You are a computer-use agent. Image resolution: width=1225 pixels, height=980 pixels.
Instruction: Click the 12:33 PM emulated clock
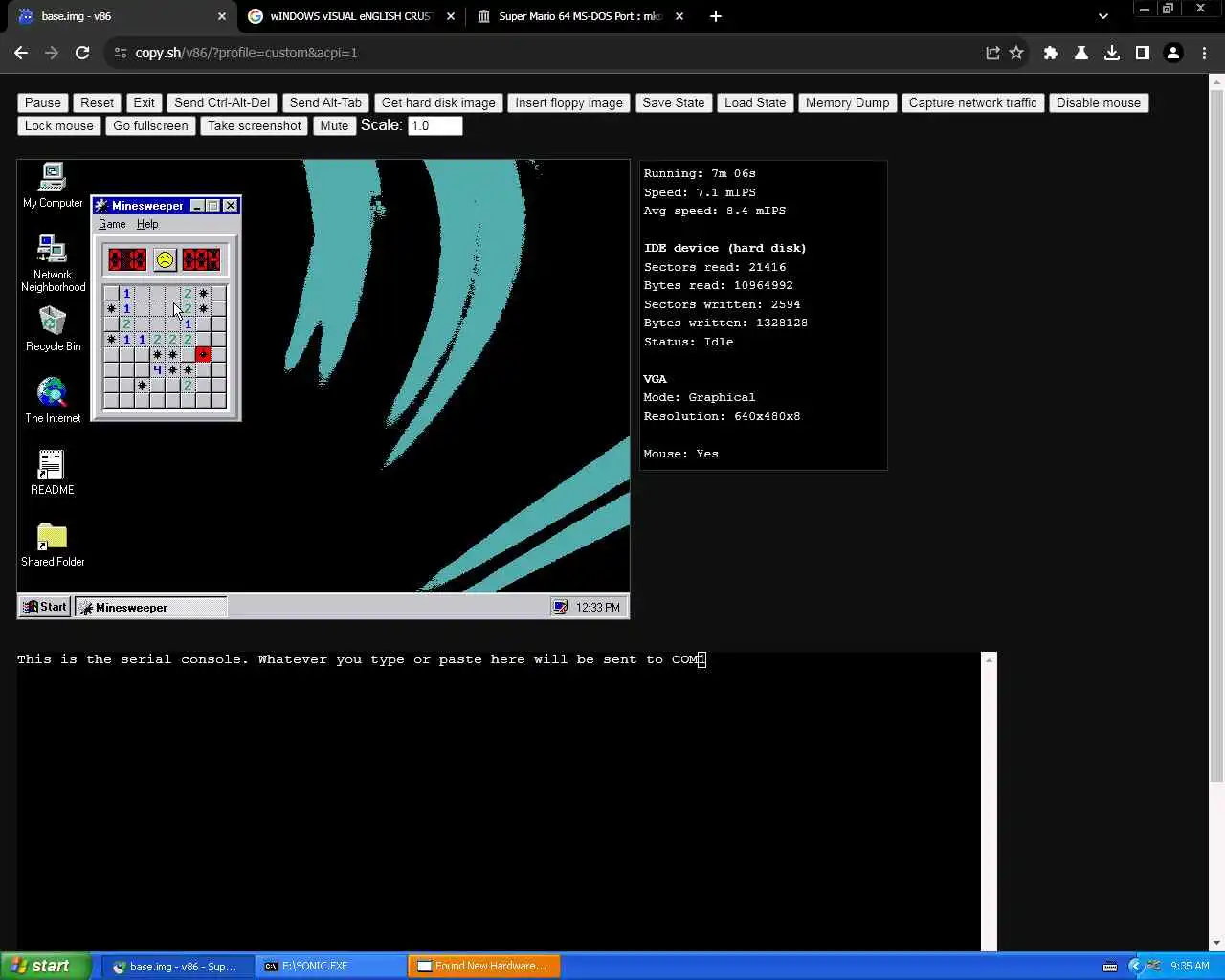[598, 607]
